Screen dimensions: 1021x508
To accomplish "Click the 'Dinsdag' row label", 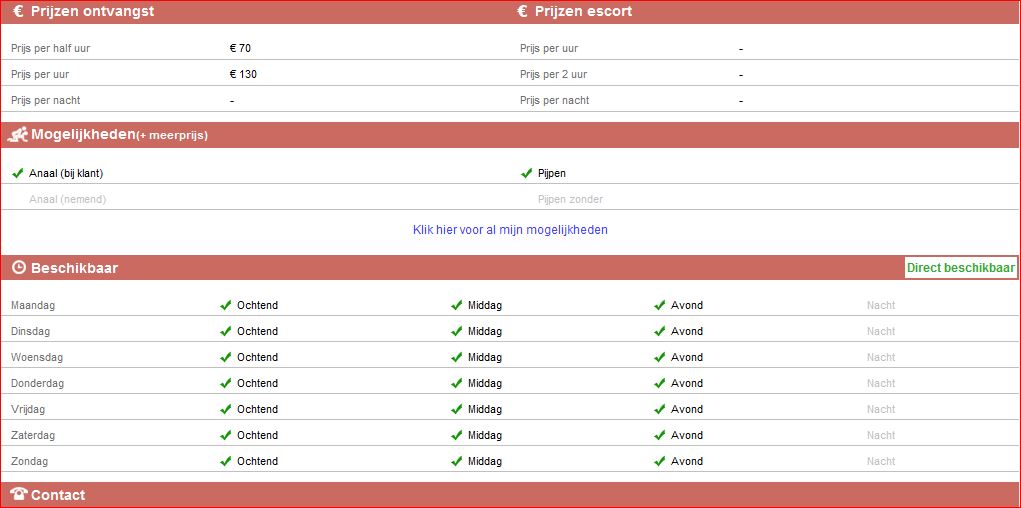I will 31,331.
